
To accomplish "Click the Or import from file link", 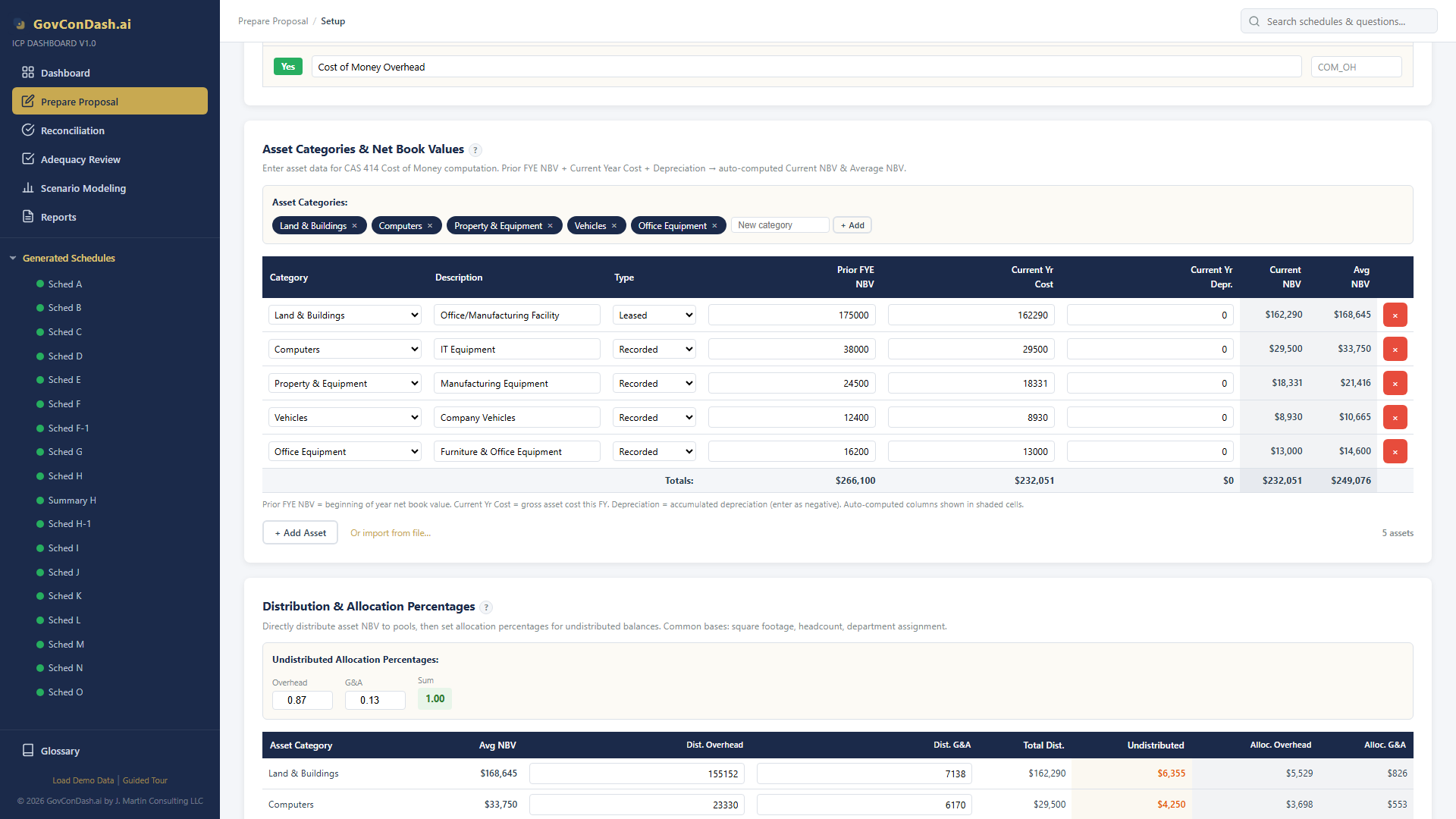I will 390,532.
